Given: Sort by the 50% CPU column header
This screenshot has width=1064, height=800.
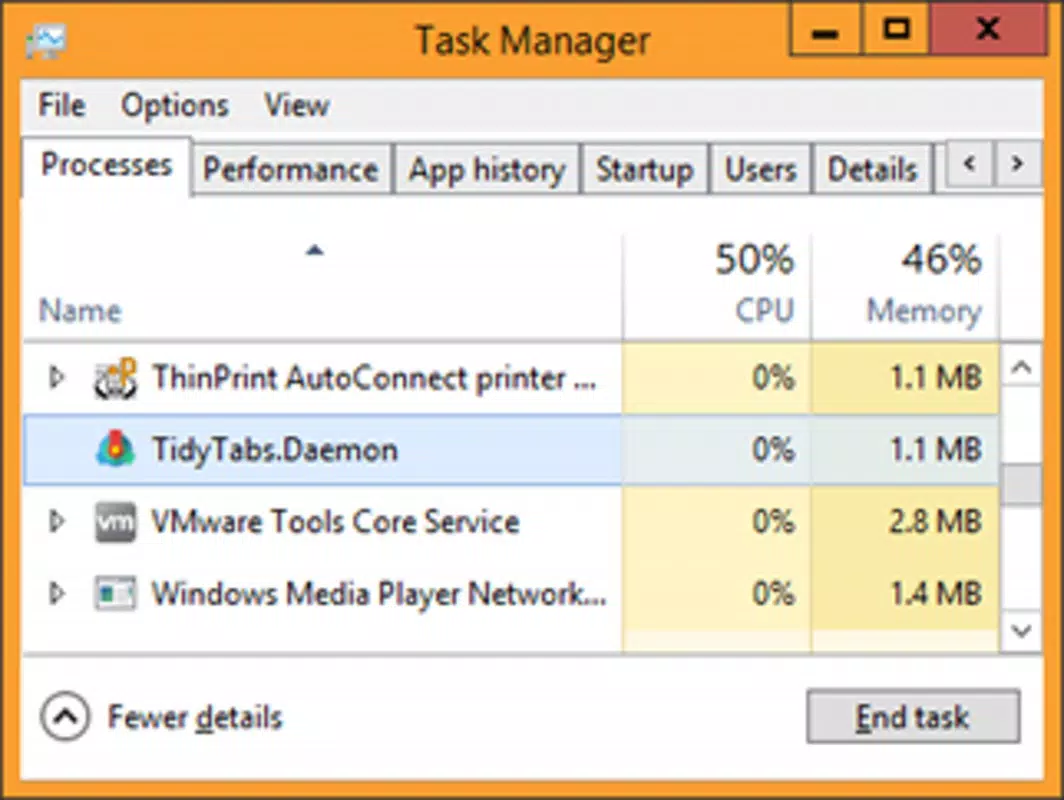Looking at the screenshot, I should pyautogui.click(x=717, y=285).
